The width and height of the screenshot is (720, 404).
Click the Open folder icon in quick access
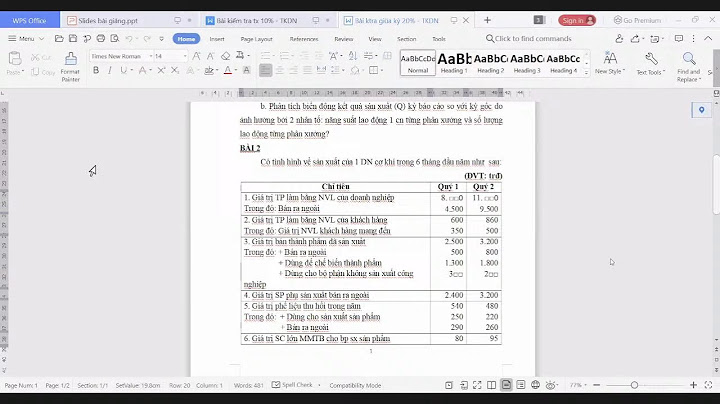59,39
